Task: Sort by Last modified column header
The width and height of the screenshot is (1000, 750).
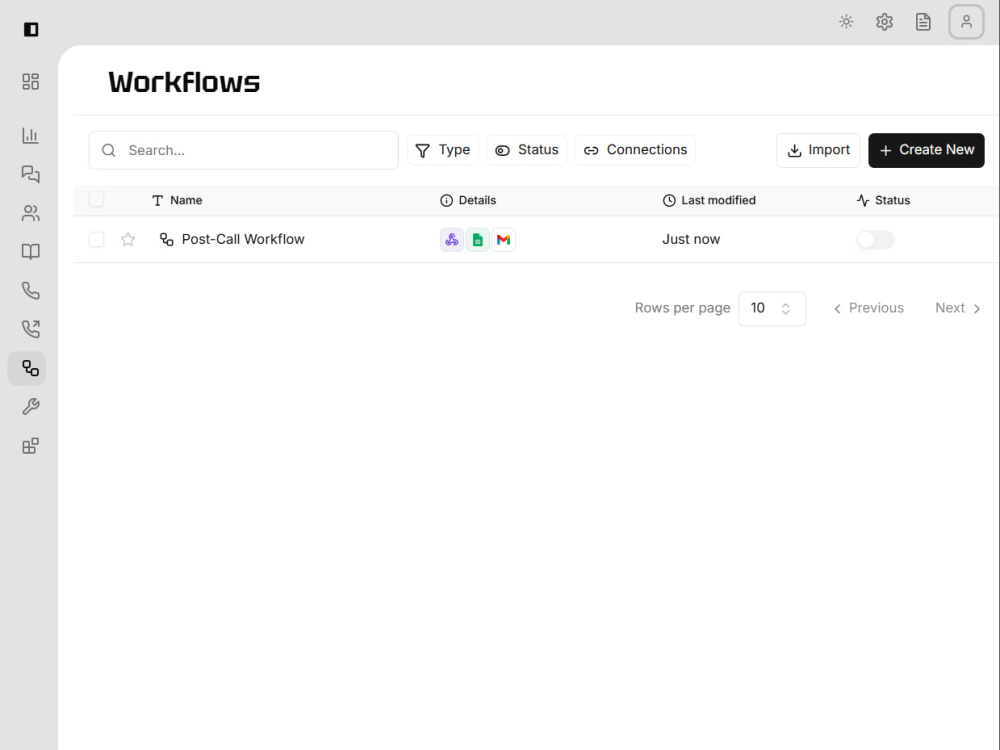Action: pyautogui.click(x=709, y=200)
